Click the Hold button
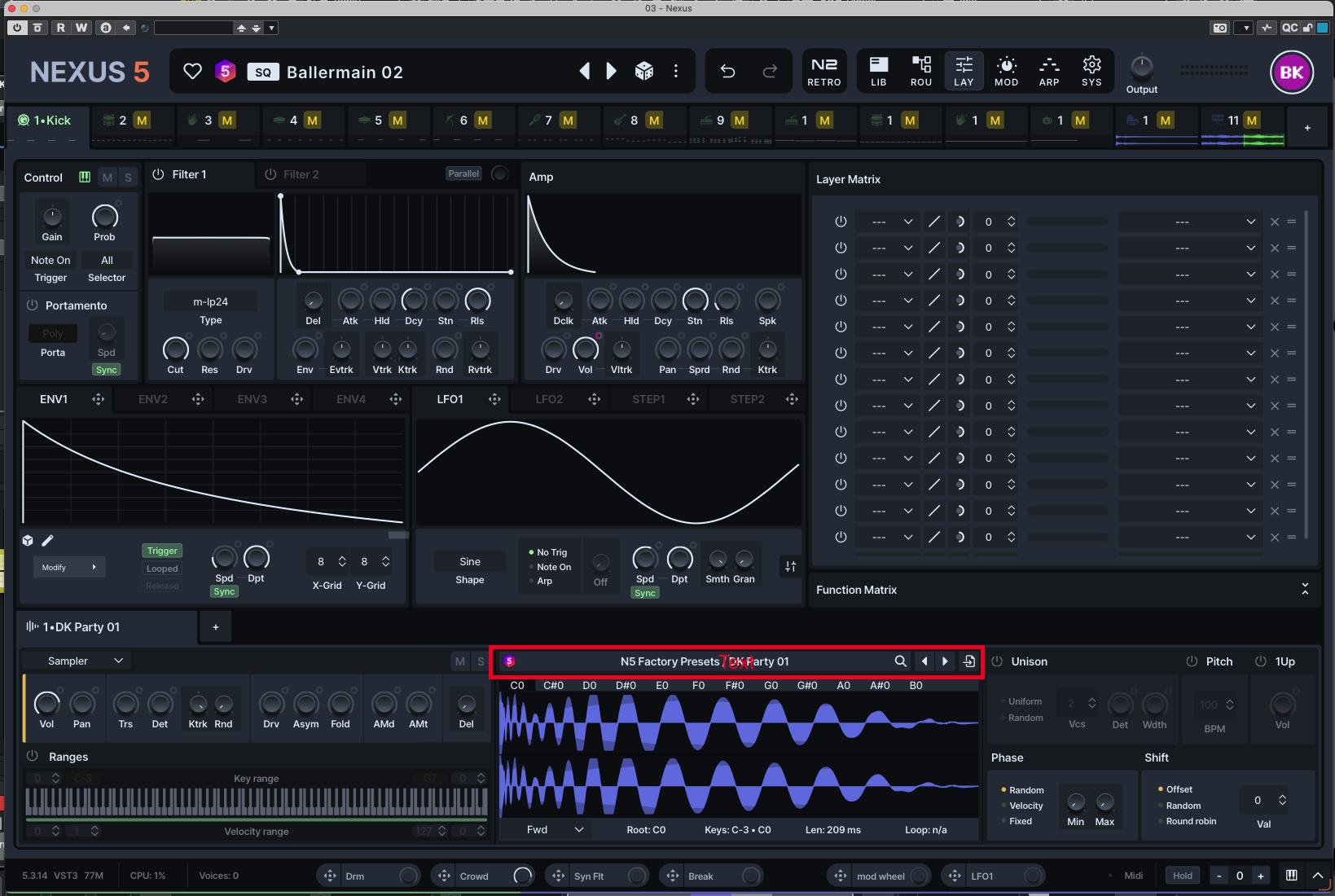 coord(1182,876)
